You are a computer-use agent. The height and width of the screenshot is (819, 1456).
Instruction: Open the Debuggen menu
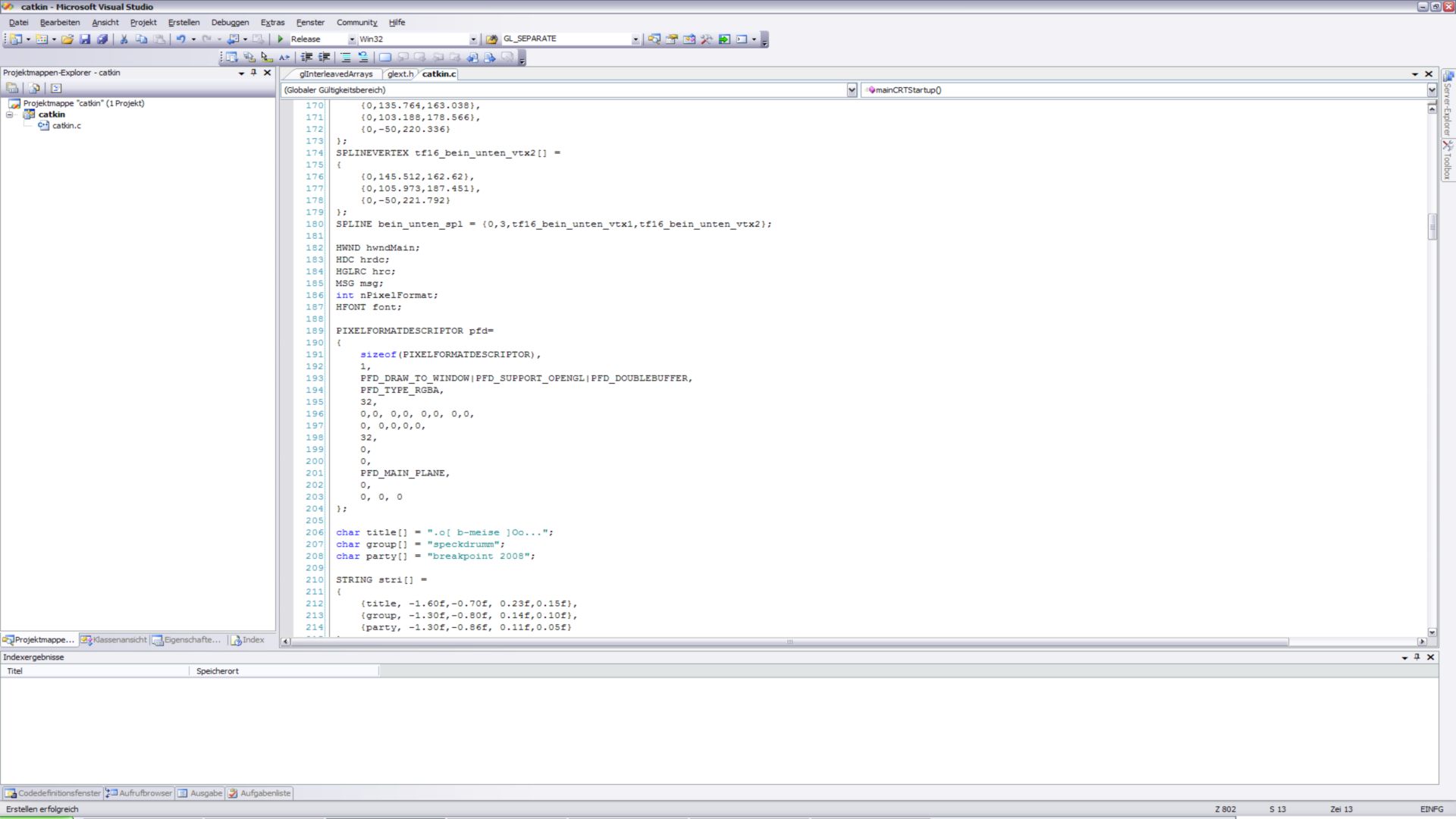tap(230, 22)
